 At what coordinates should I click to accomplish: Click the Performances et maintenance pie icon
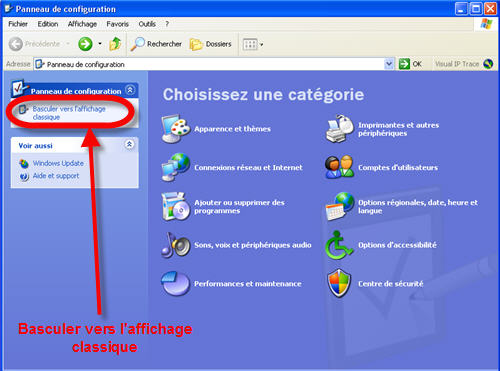tap(176, 284)
